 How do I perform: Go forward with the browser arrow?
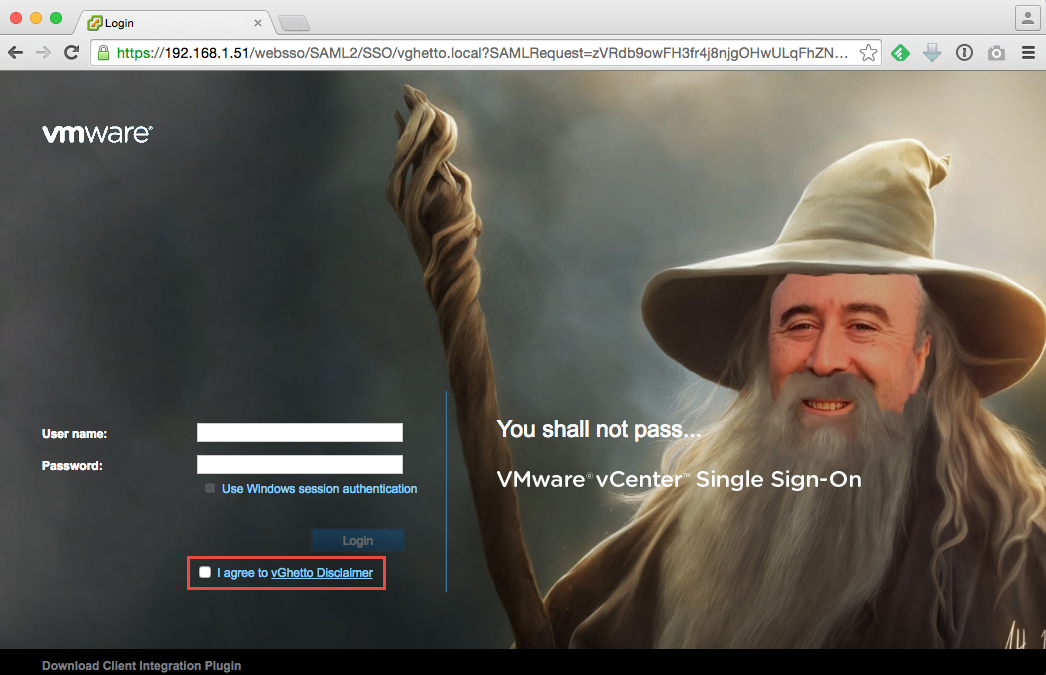43,53
